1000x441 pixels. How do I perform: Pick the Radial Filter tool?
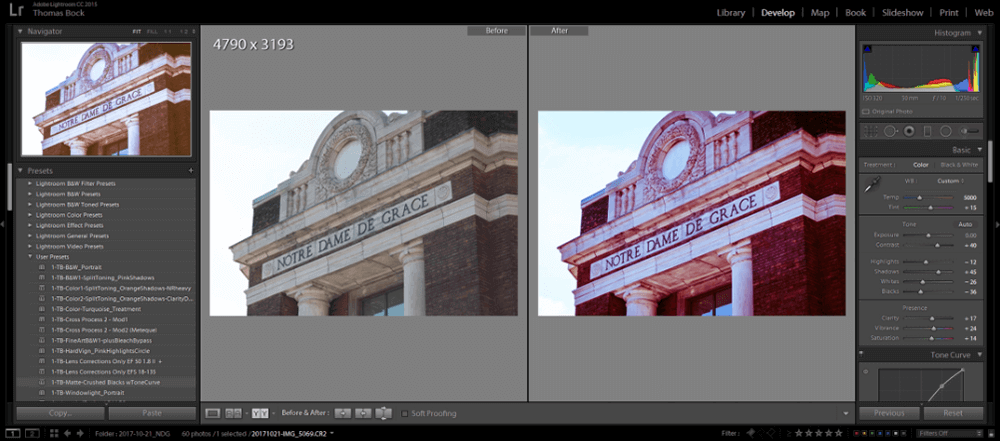tap(947, 131)
